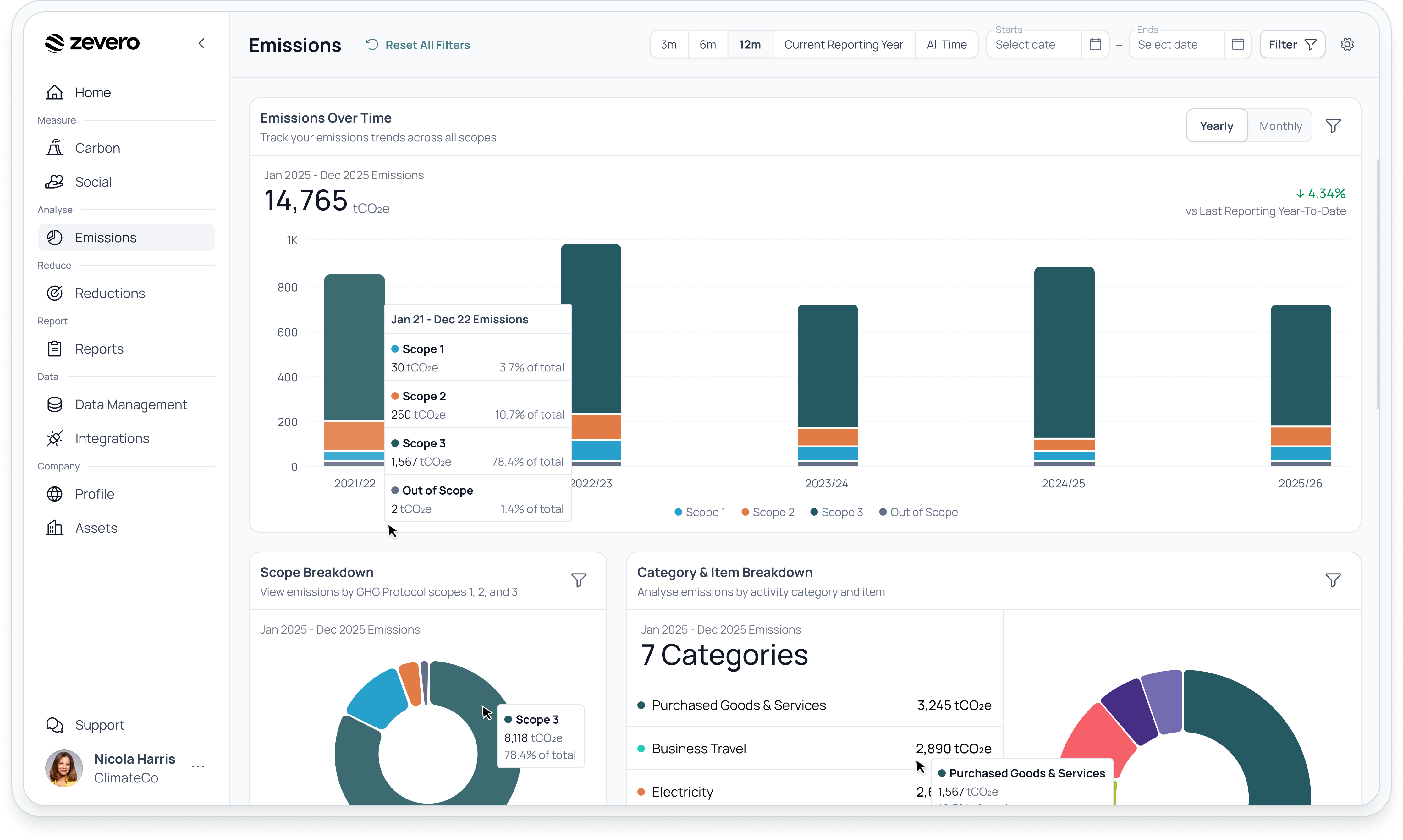Open the user menu ellipsis beside Nicola Harris

coord(198,767)
